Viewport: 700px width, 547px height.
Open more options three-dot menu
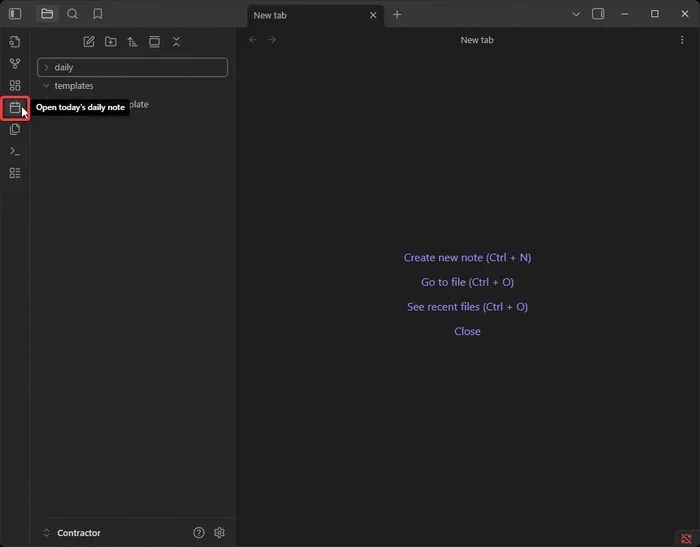tap(682, 40)
